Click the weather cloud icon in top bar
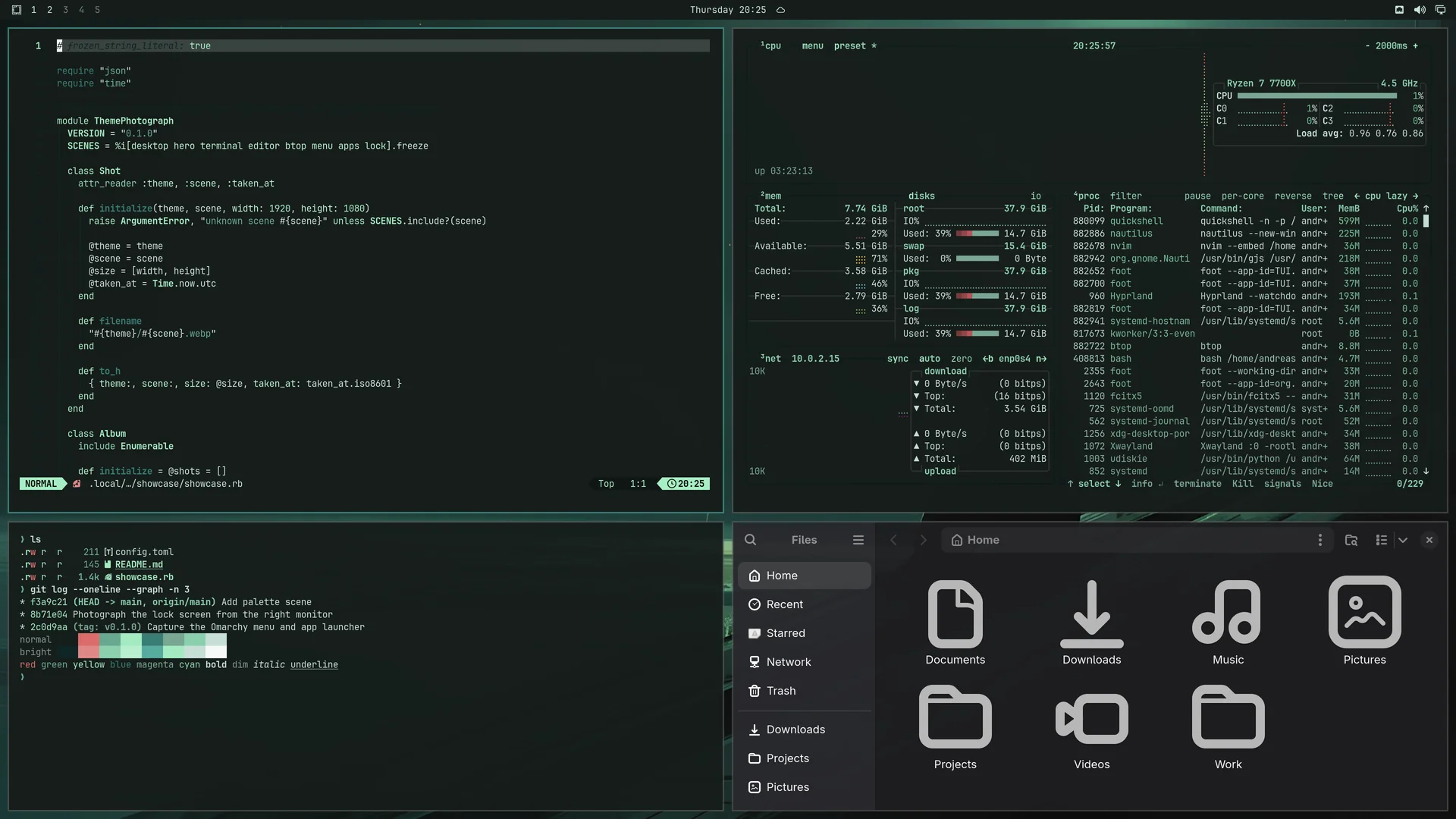 click(780, 10)
